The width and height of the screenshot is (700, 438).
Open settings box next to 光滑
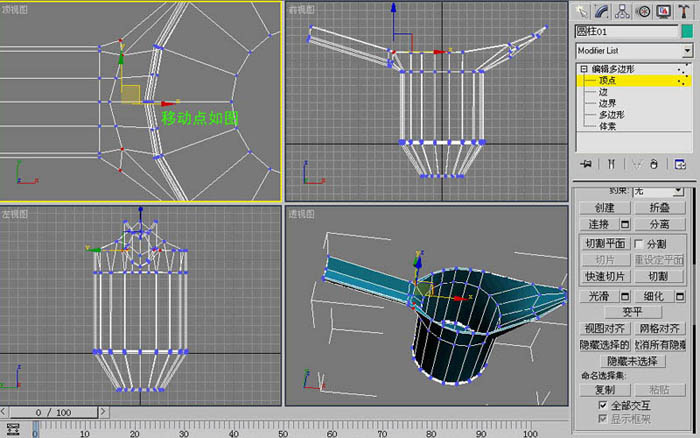click(x=625, y=296)
